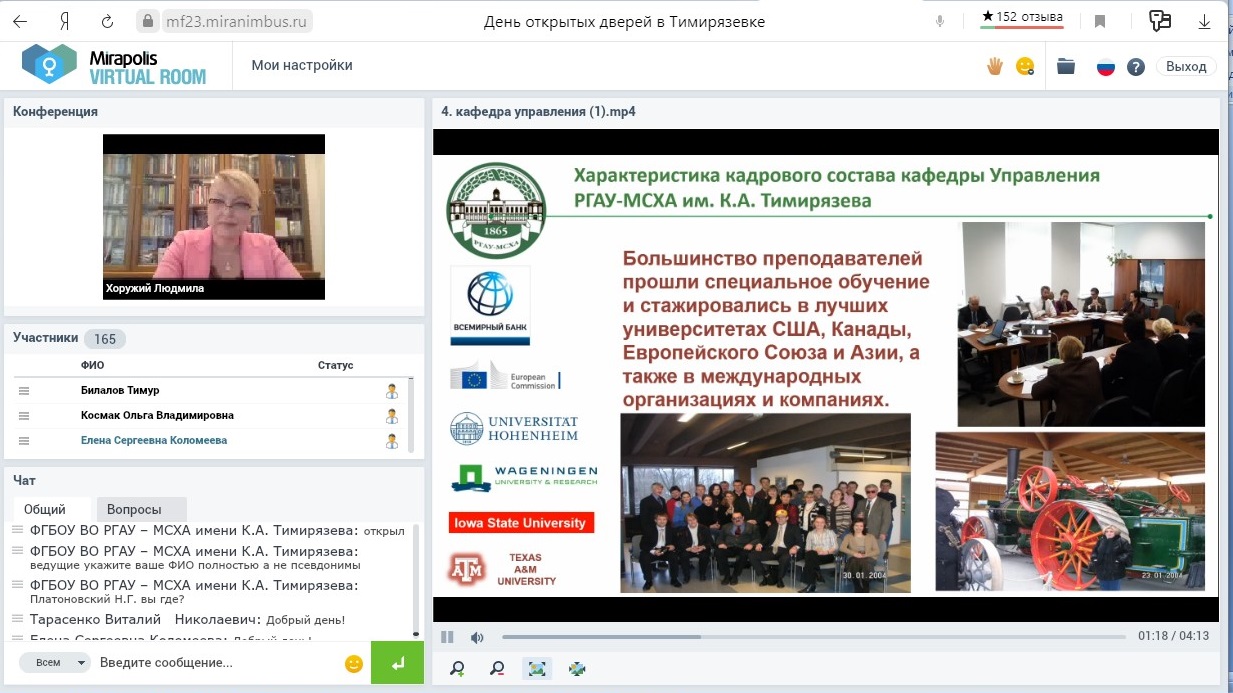The image size is (1233, 693).
Task: Toggle fullscreen view of the presentation
Action: click(x=577, y=669)
